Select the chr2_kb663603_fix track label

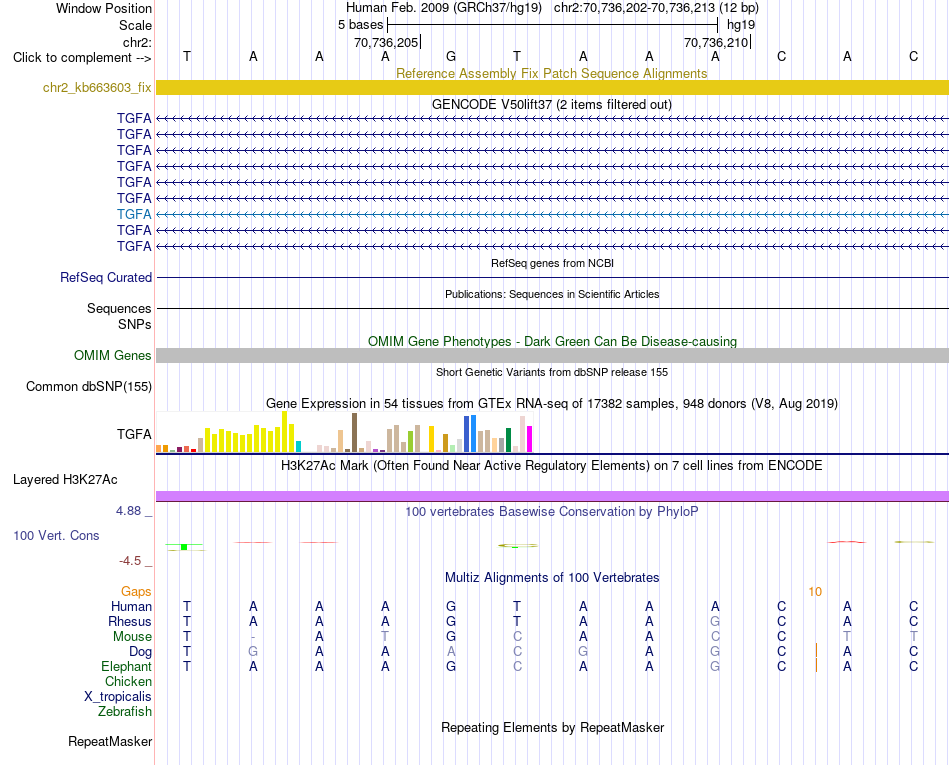(97, 87)
